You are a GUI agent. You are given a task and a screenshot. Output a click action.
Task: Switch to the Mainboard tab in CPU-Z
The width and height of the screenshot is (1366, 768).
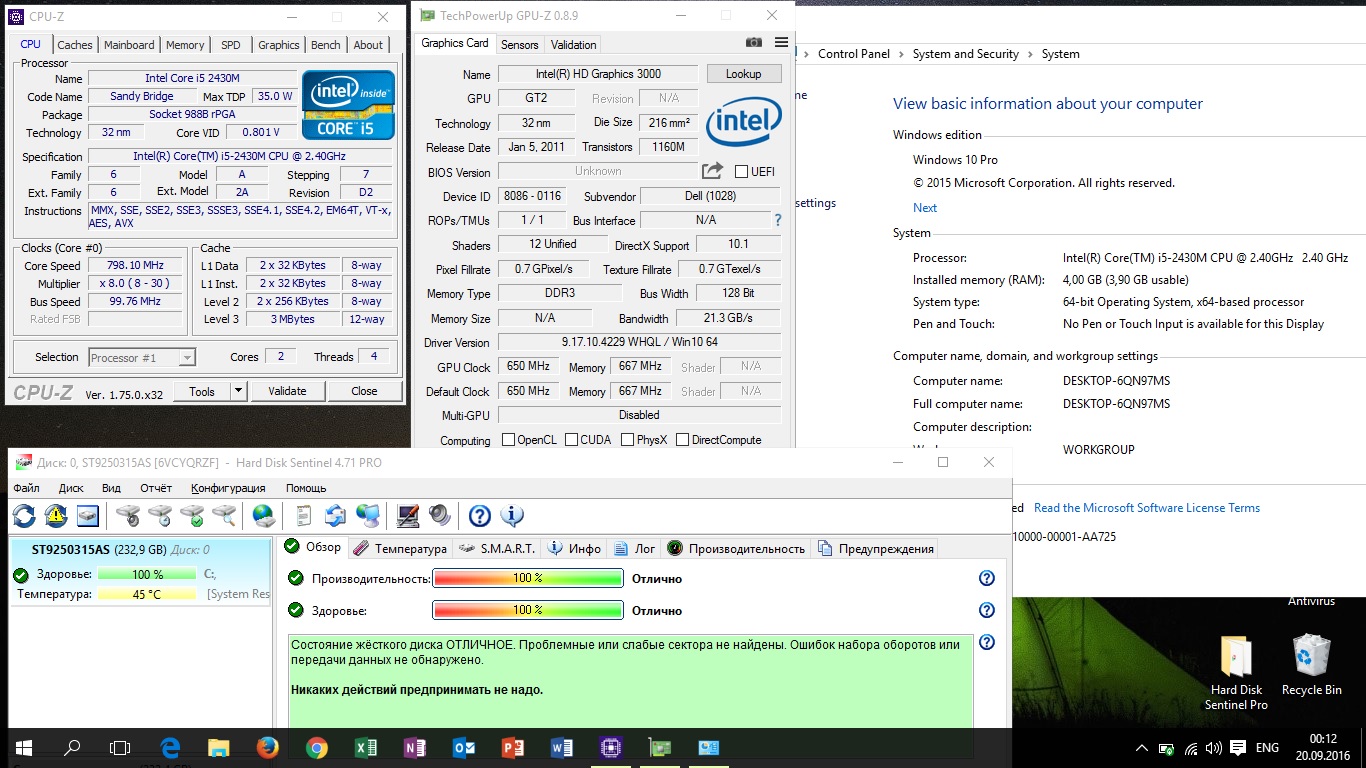tap(129, 45)
